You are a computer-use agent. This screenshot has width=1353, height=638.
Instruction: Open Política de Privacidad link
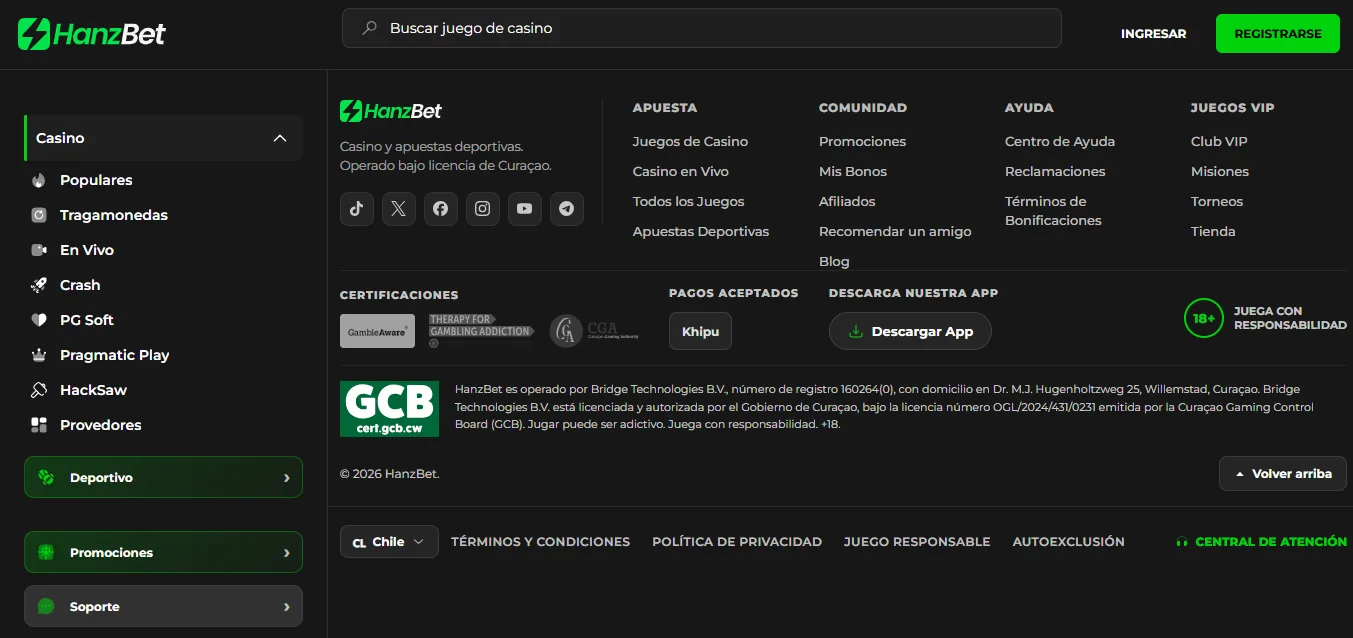click(737, 542)
